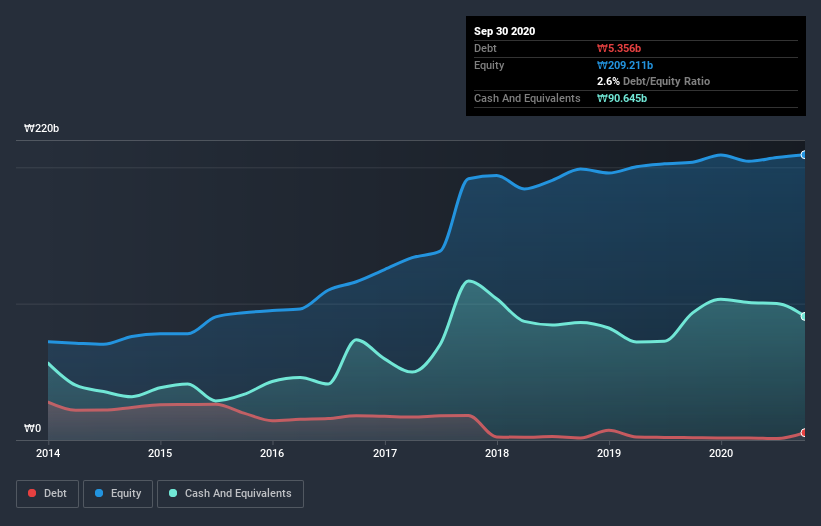
Task: Click the 2015 x-axis label
Action: [160, 453]
